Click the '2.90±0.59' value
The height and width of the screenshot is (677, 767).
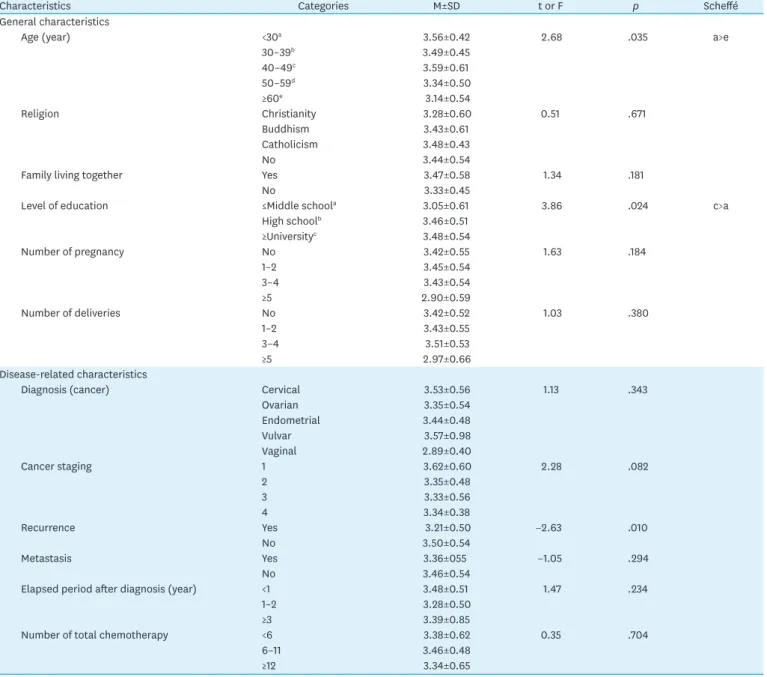(446, 298)
